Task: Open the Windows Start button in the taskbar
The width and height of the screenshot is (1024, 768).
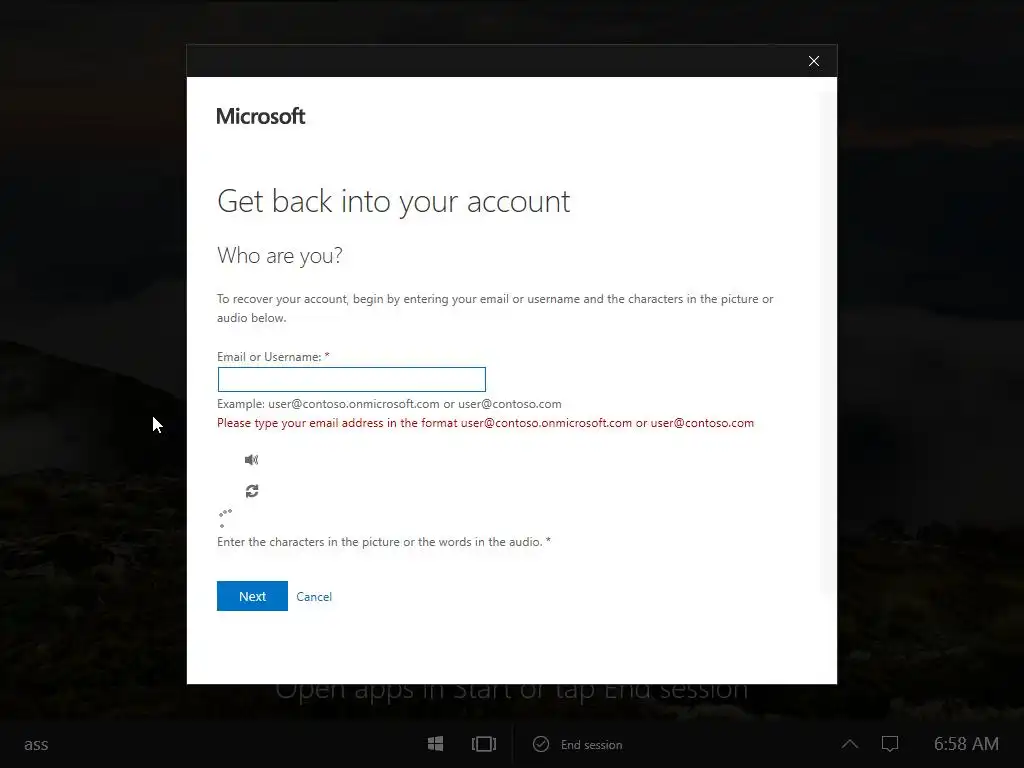Action: [436, 744]
